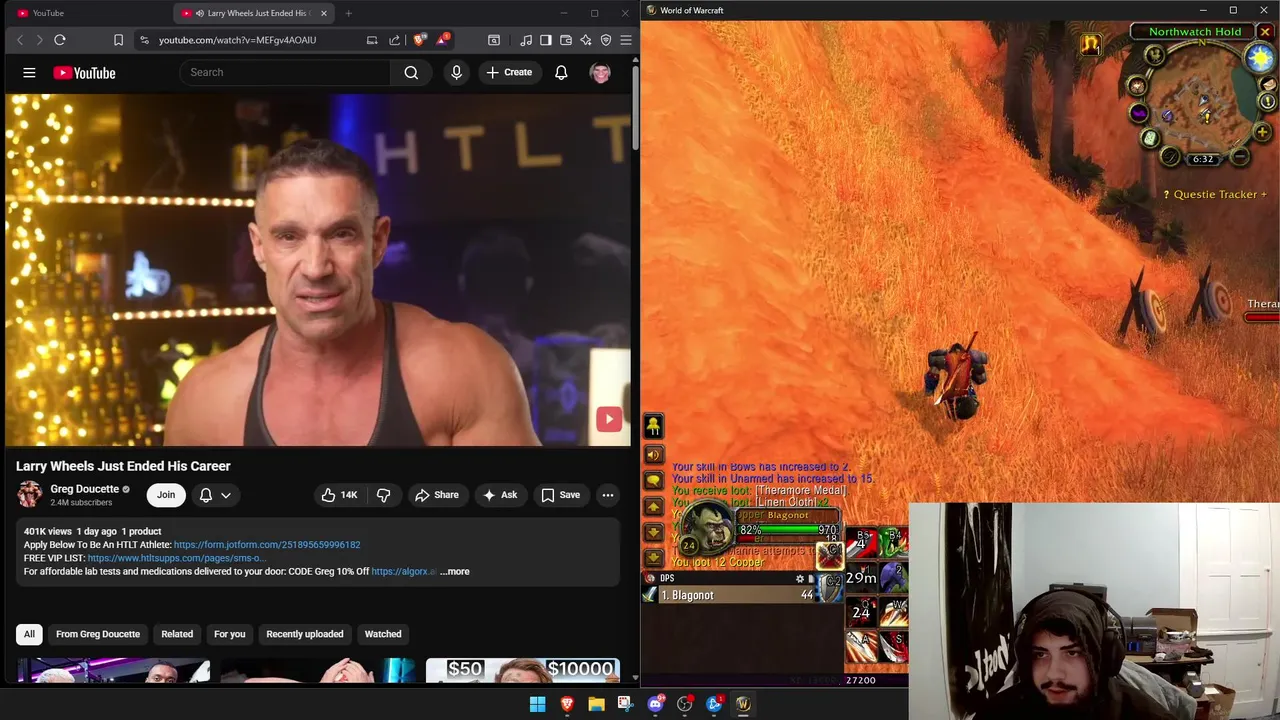Select the All filter chip
Viewport: 1280px width, 720px height.
(x=29, y=634)
